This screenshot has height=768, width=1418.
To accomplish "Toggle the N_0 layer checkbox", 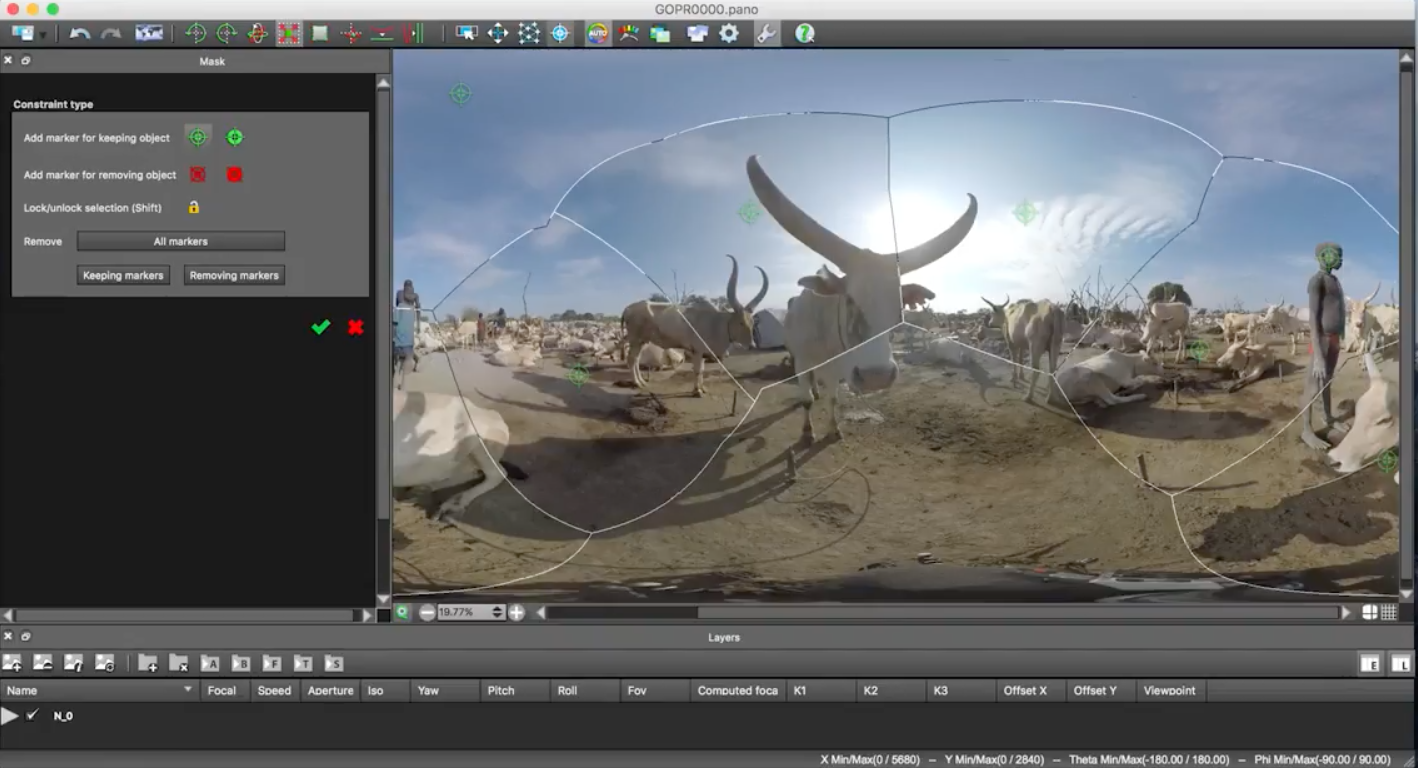I will 32,715.
